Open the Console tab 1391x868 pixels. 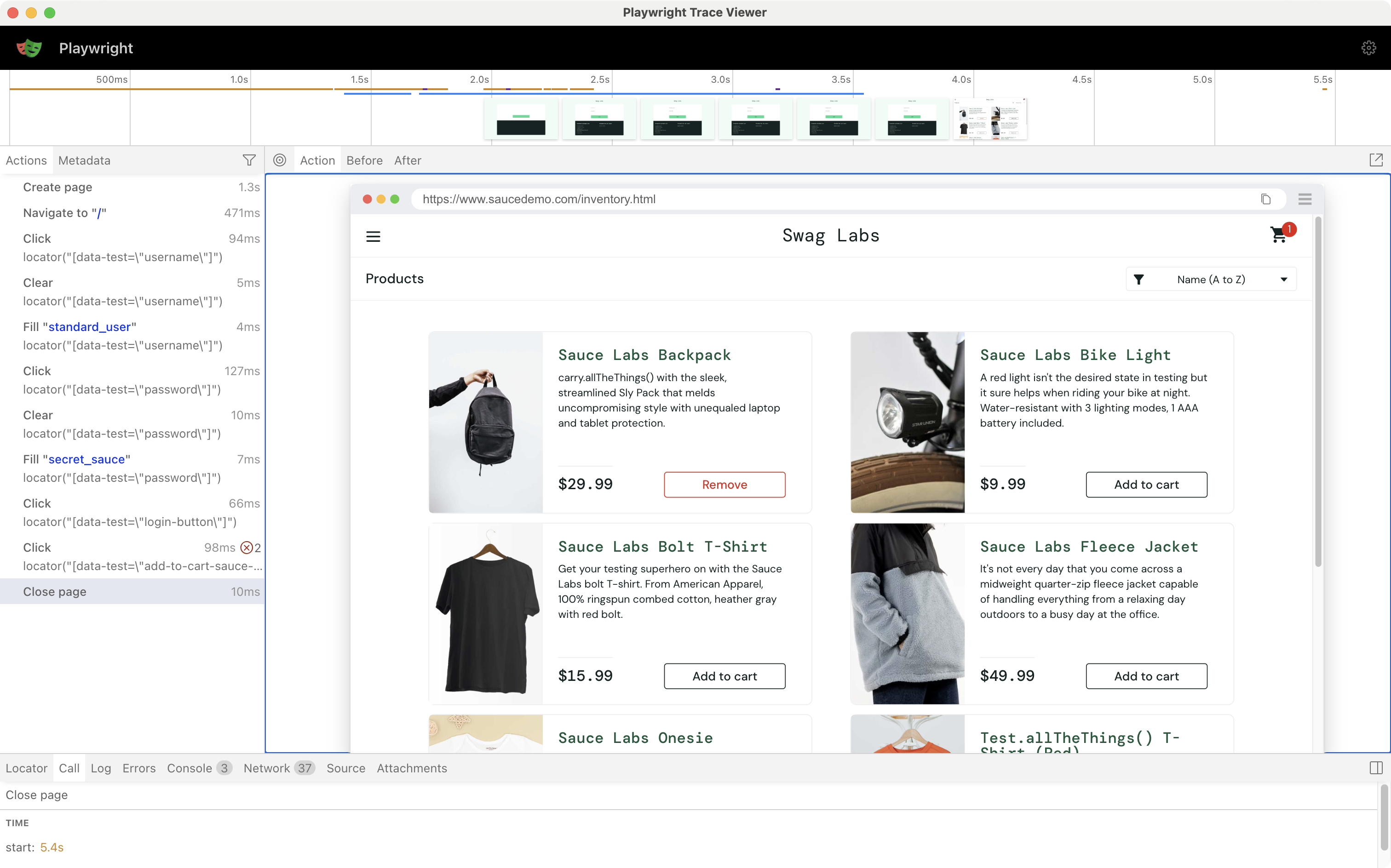click(199, 768)
